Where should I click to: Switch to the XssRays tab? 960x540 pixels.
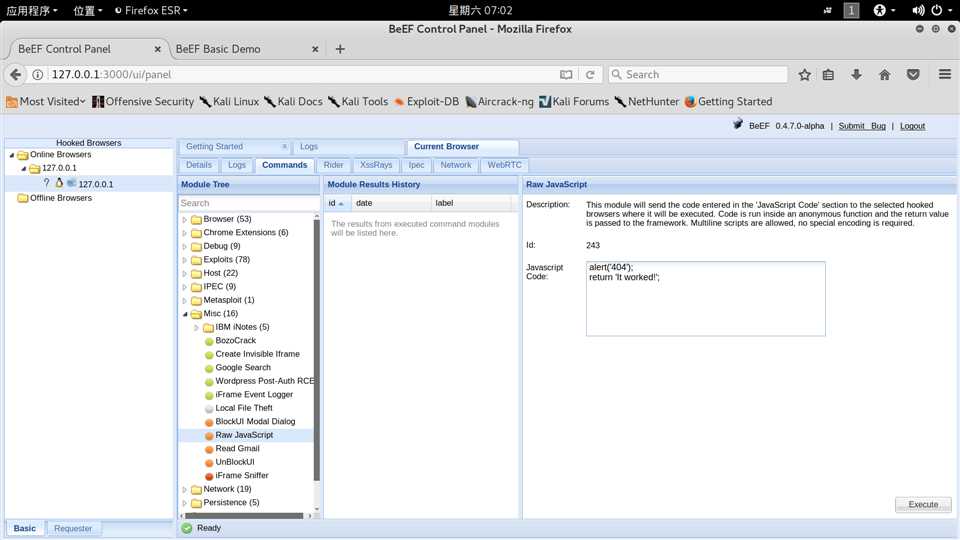(x=376, y=165)
